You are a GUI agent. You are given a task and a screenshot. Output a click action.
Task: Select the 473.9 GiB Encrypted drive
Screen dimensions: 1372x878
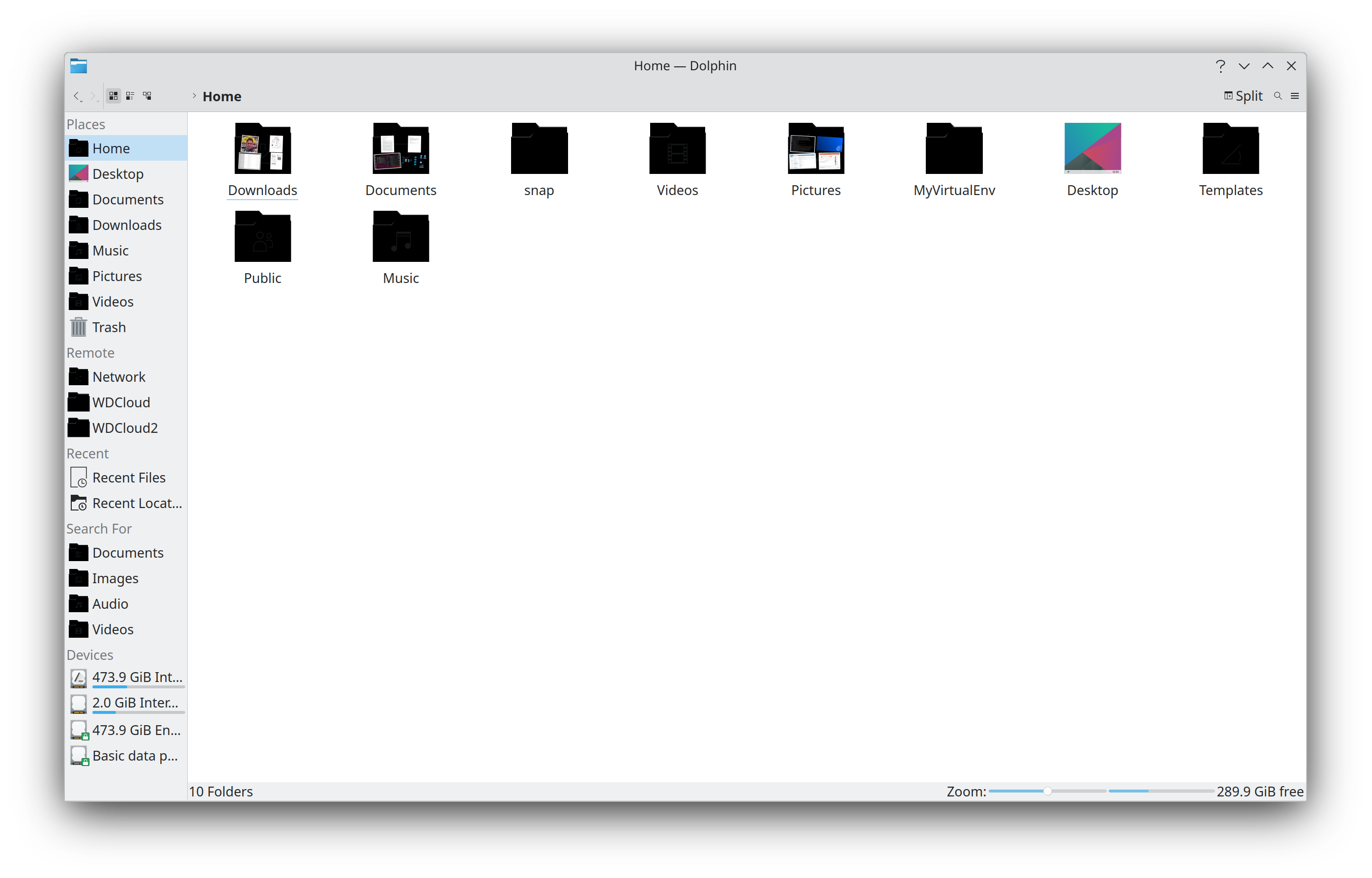(x=126, y=730)
